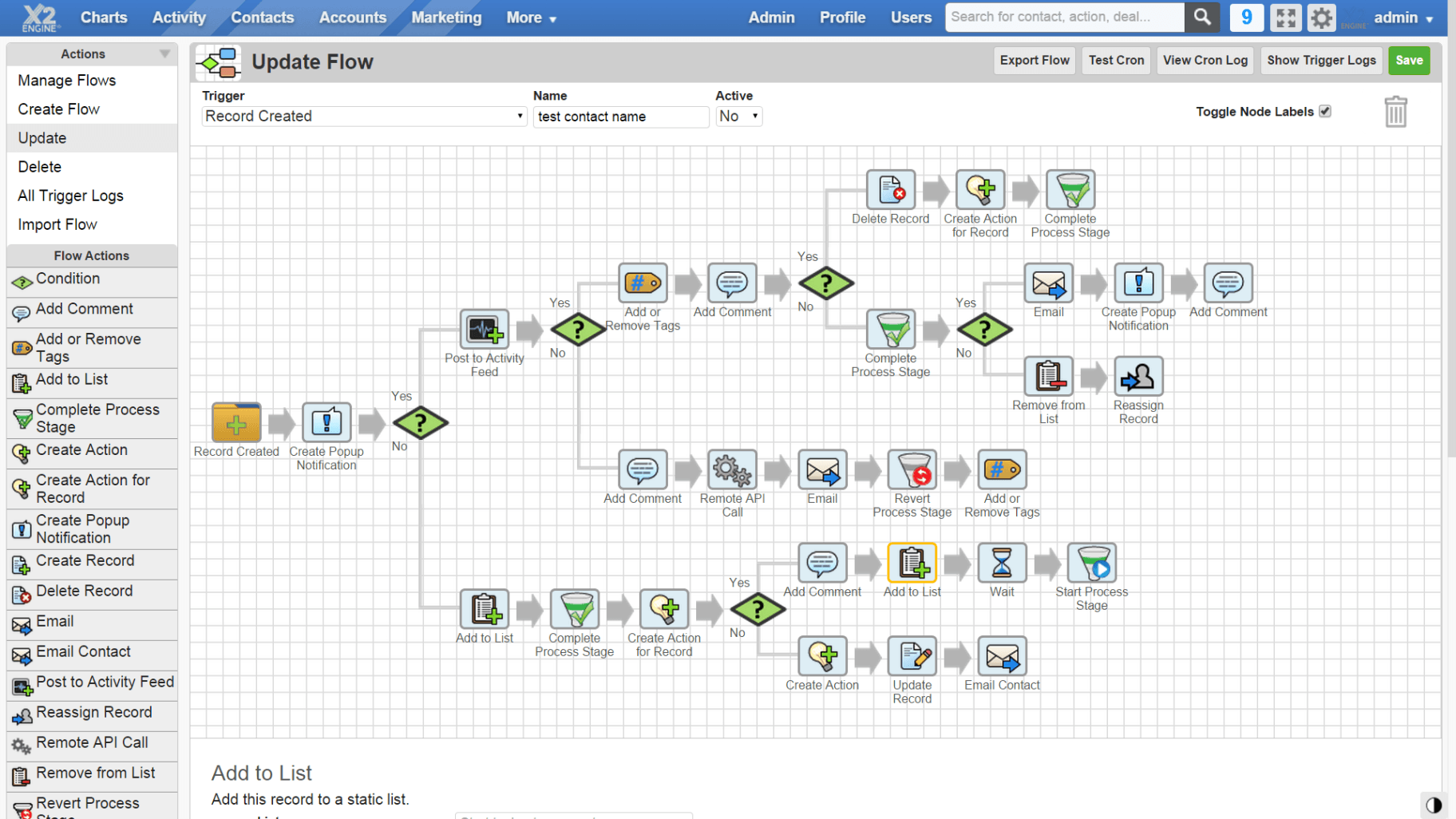Select the Wait hourglass node
1456x819 pixels.
1002,563
